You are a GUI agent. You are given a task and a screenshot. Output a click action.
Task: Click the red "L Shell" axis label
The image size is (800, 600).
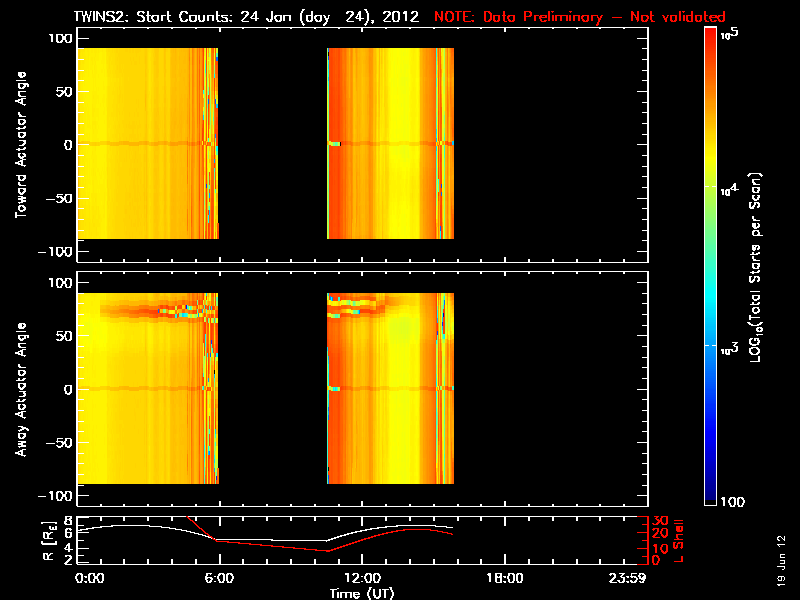678,541
